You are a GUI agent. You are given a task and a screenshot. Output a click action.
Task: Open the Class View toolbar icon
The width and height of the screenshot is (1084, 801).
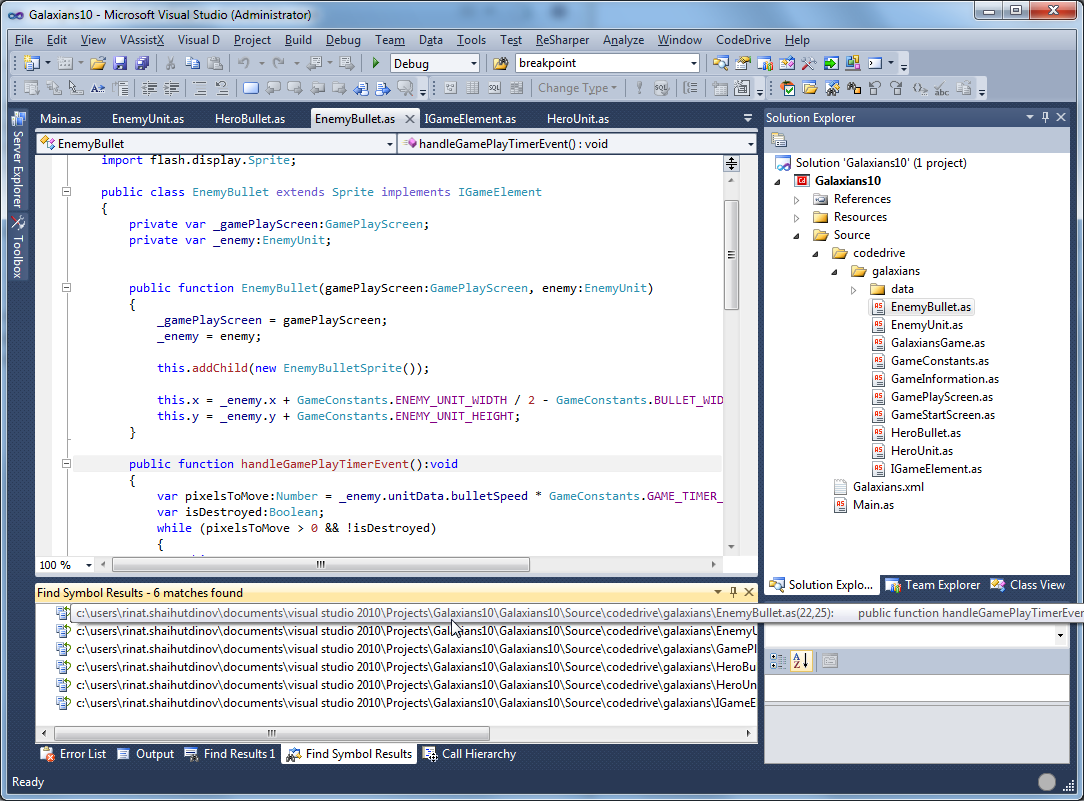(x=787, y=64)
